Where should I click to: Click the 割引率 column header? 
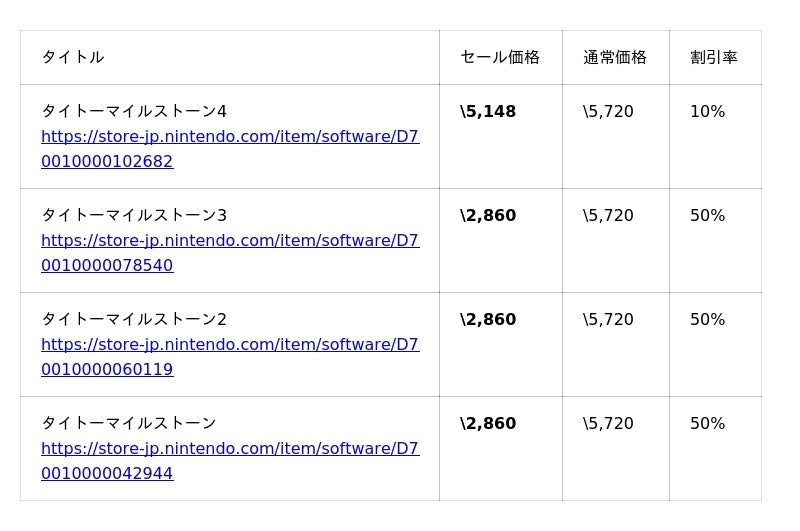click(714, 58)
